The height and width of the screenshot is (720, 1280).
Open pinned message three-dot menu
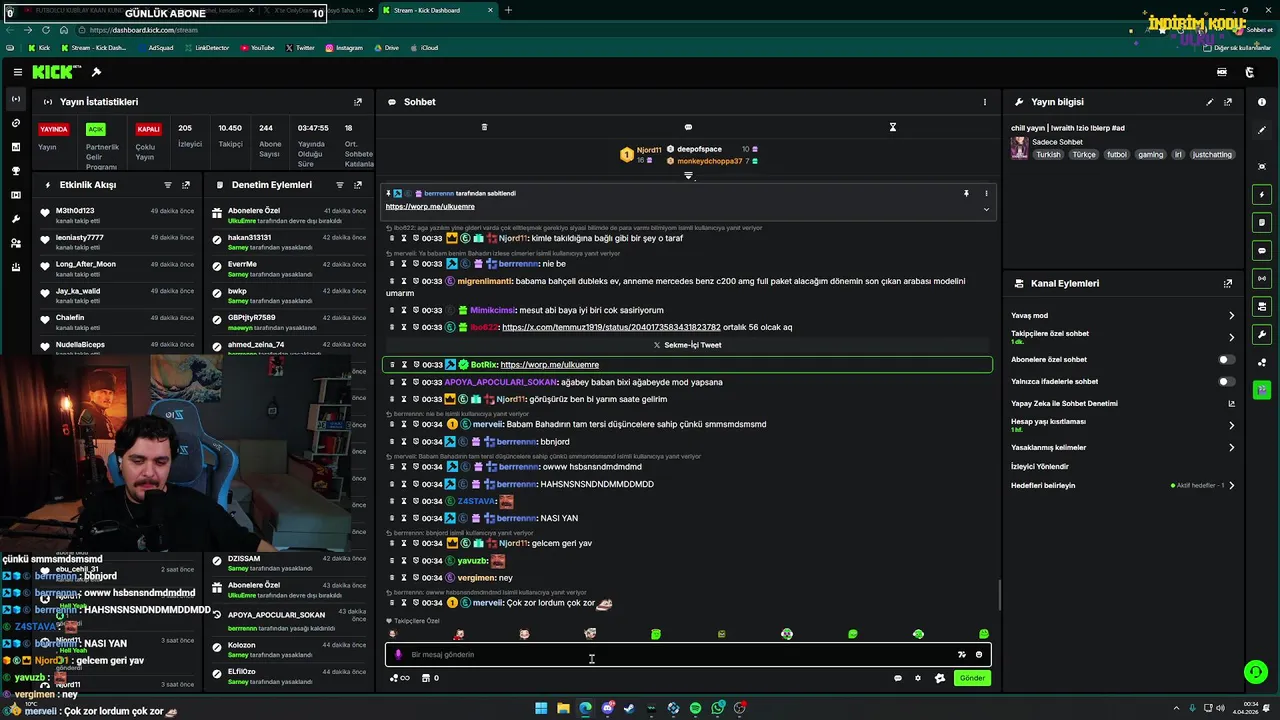[x=986, y=193]
